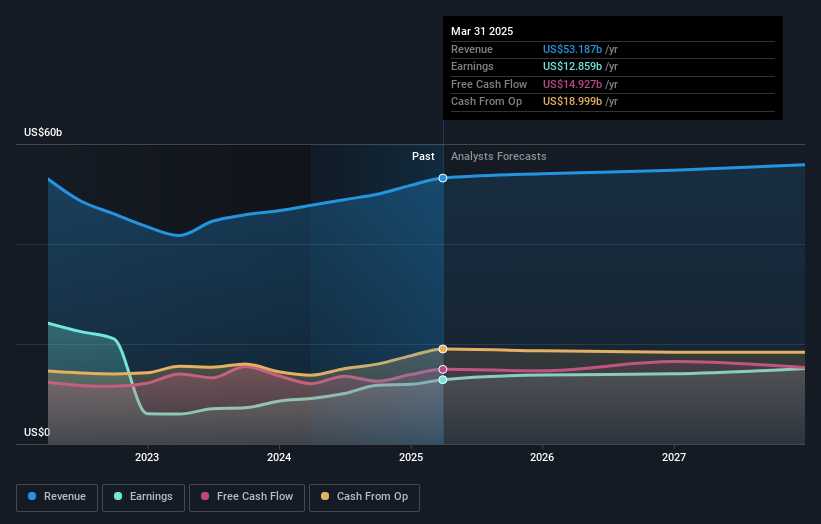Image resolution: width=821 pixels, height=524 pixels.
Task: Click the 2025 x-axis year label
Action: tap(410, 457)
